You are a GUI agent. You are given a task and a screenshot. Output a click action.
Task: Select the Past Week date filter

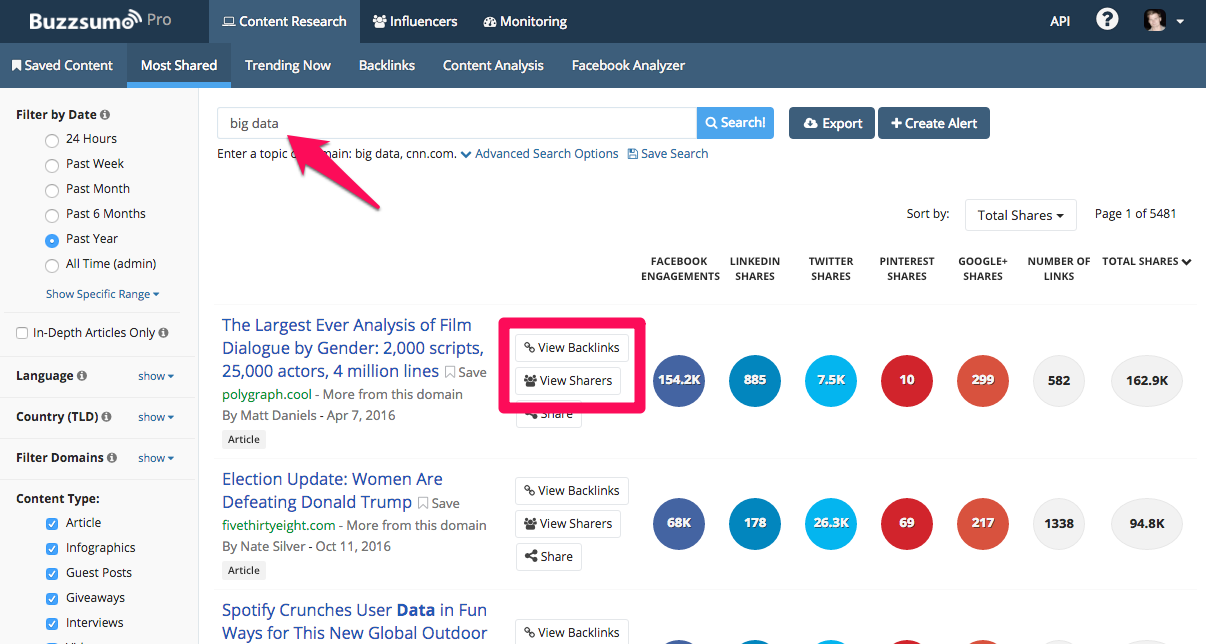tap(52, 165)
